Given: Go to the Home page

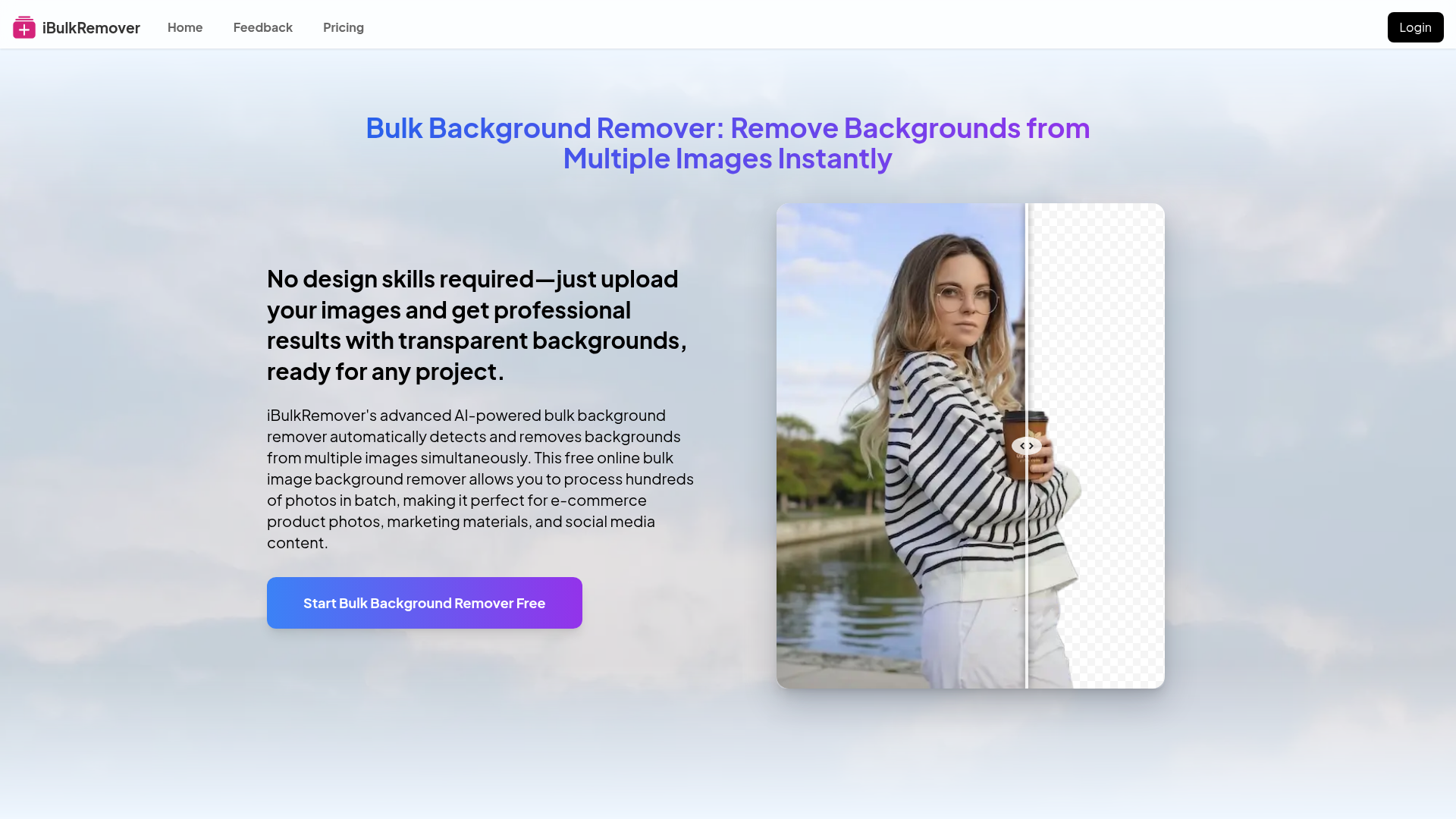Looking at the screenshot, I should pos(185,27).
